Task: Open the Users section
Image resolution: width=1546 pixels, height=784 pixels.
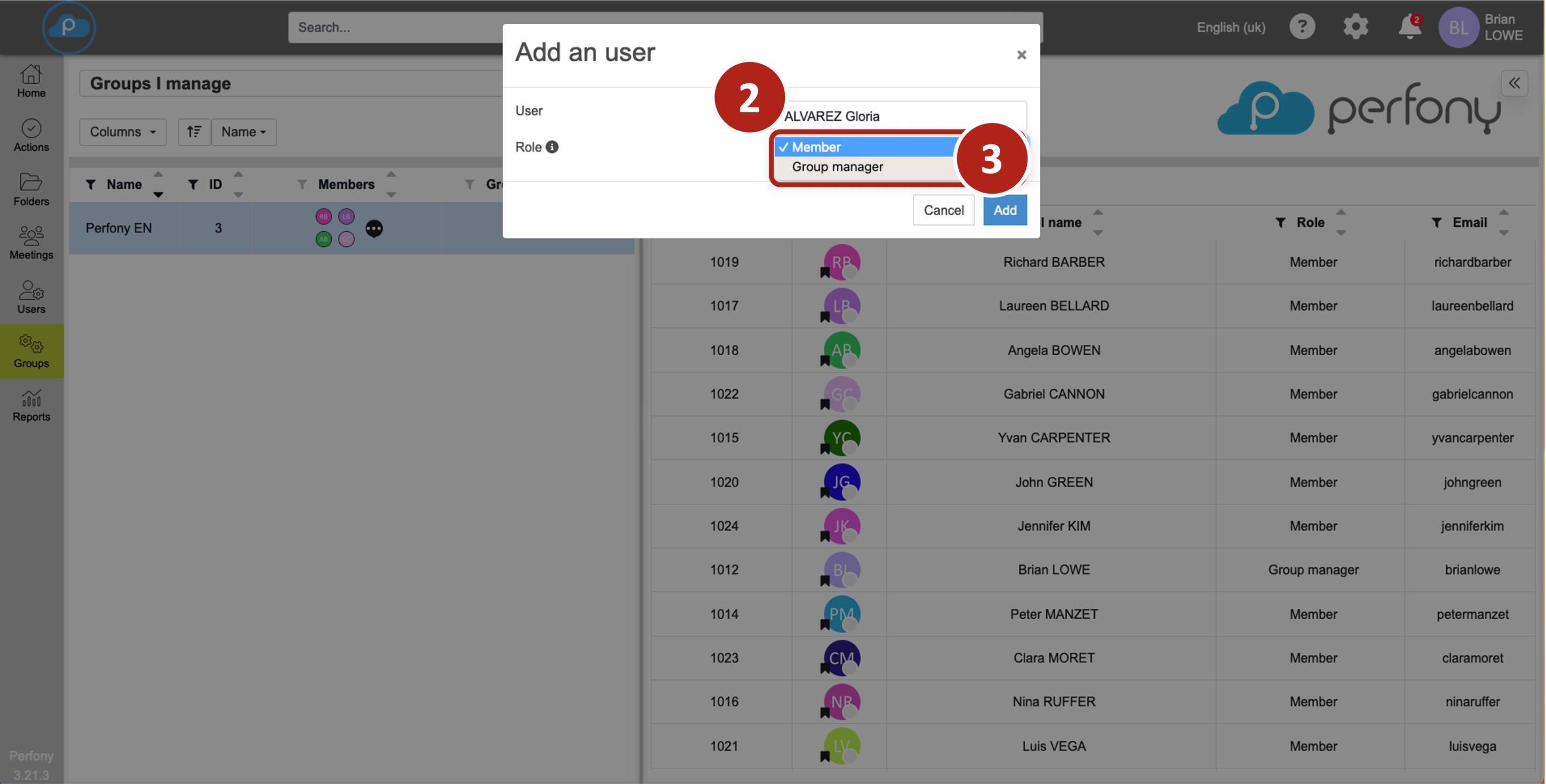Action: pos(31,297)
